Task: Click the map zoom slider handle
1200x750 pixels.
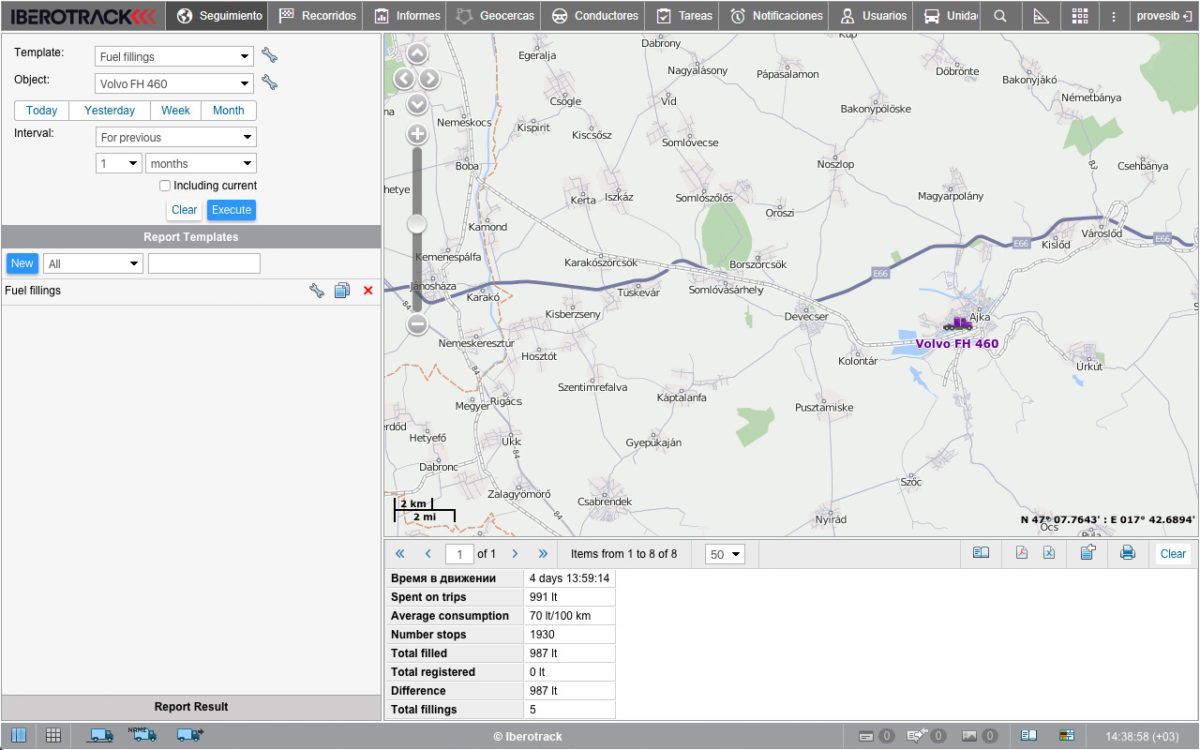Action: pyautogui.click(x=417, y=224)
